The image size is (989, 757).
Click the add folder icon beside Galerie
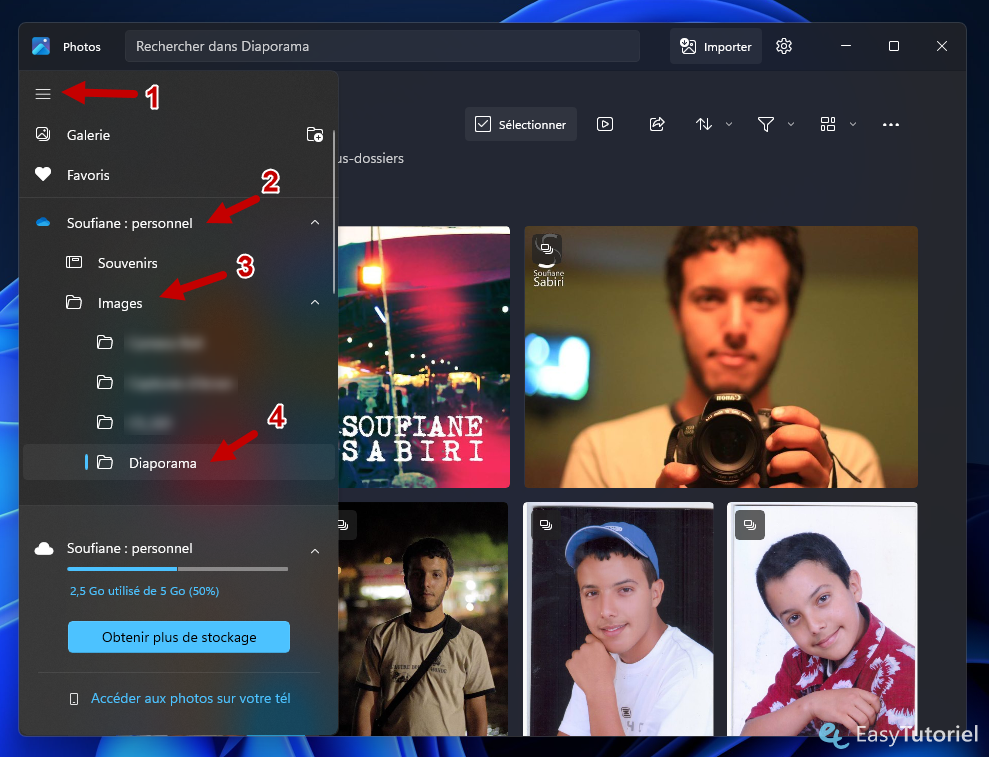coord(315,134)
